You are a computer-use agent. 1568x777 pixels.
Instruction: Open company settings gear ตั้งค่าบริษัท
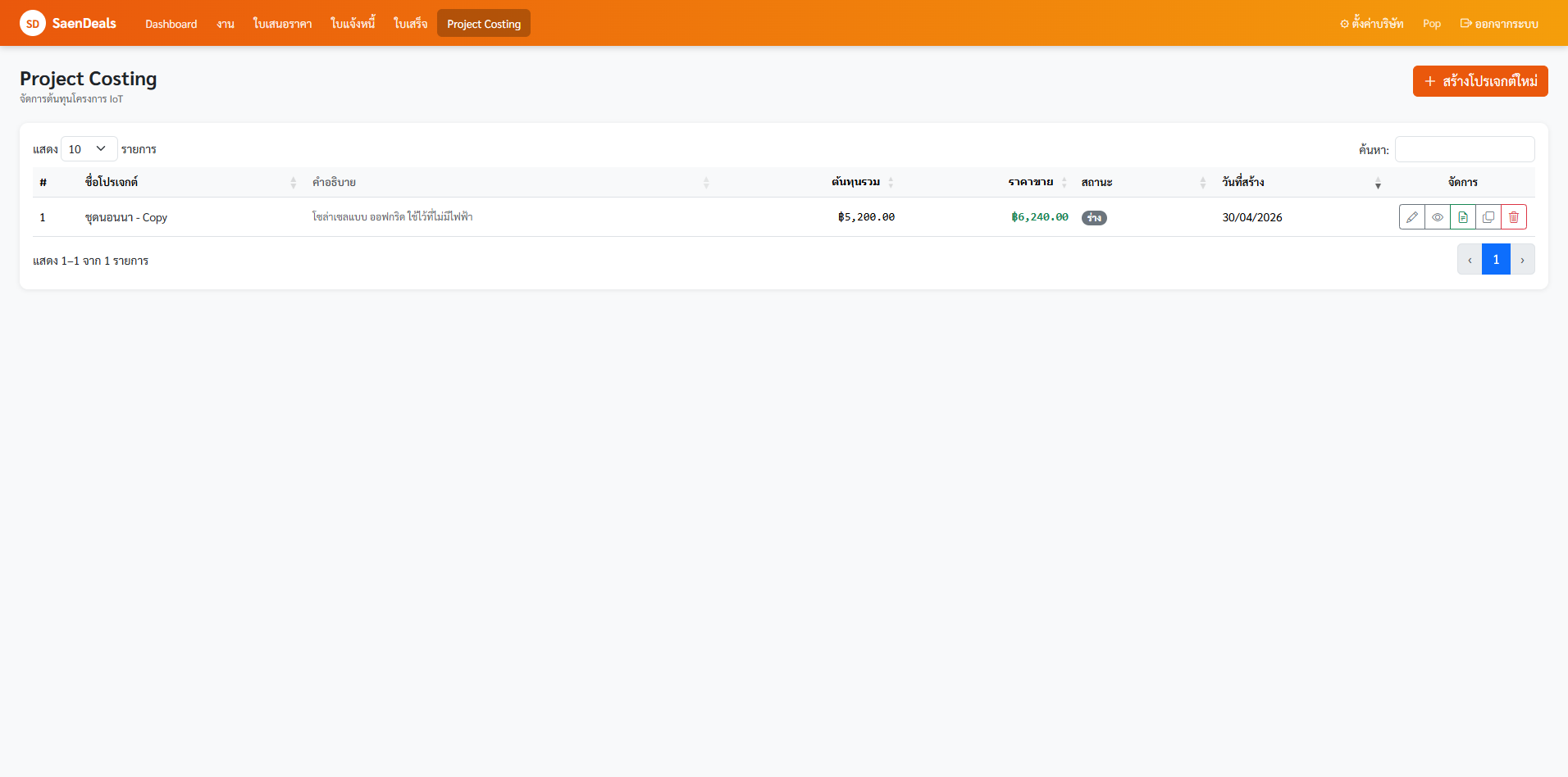pyautogui.click(x=1371, y=24)
